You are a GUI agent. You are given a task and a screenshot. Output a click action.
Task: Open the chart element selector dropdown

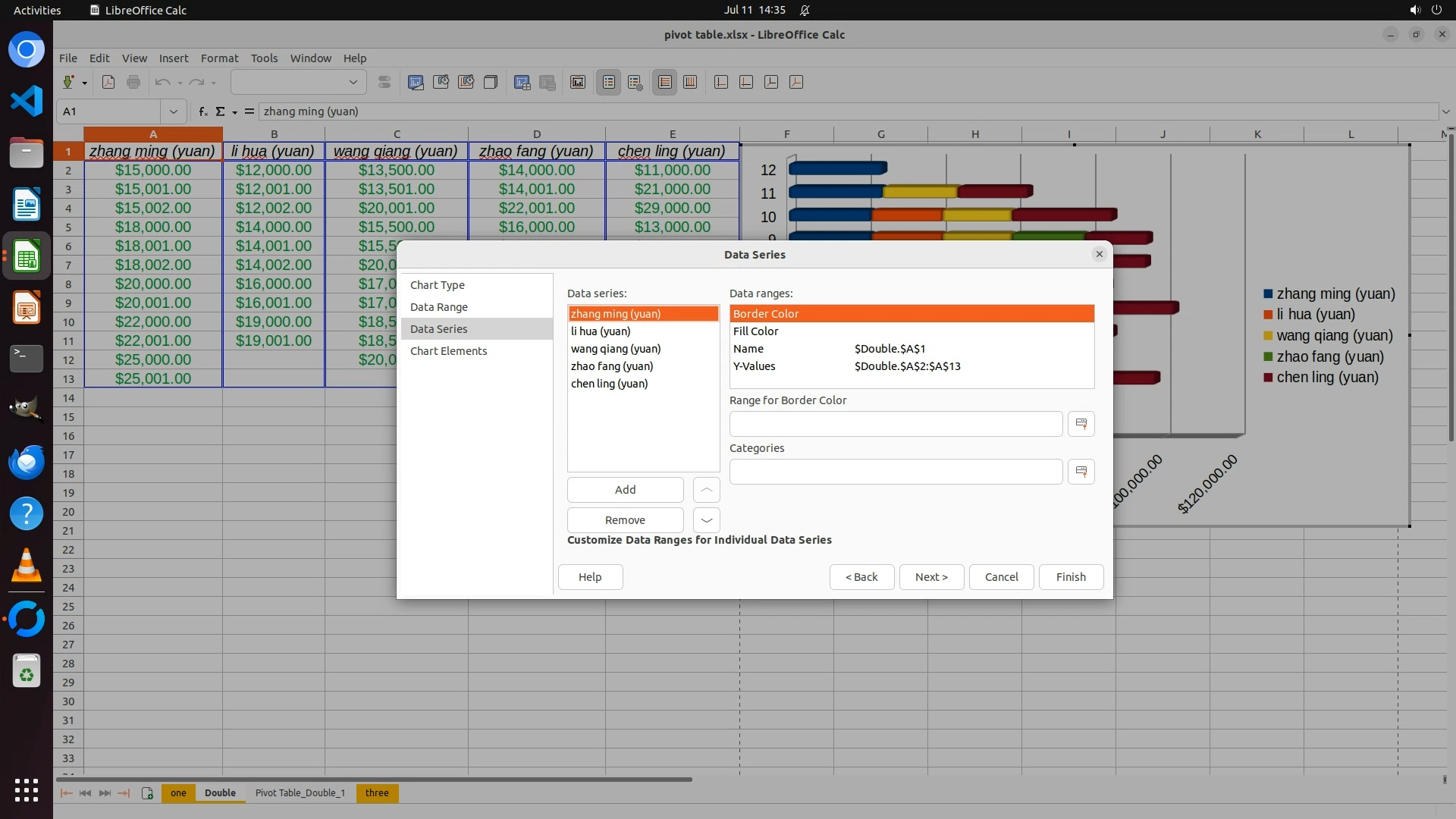(x=353, y=82)
